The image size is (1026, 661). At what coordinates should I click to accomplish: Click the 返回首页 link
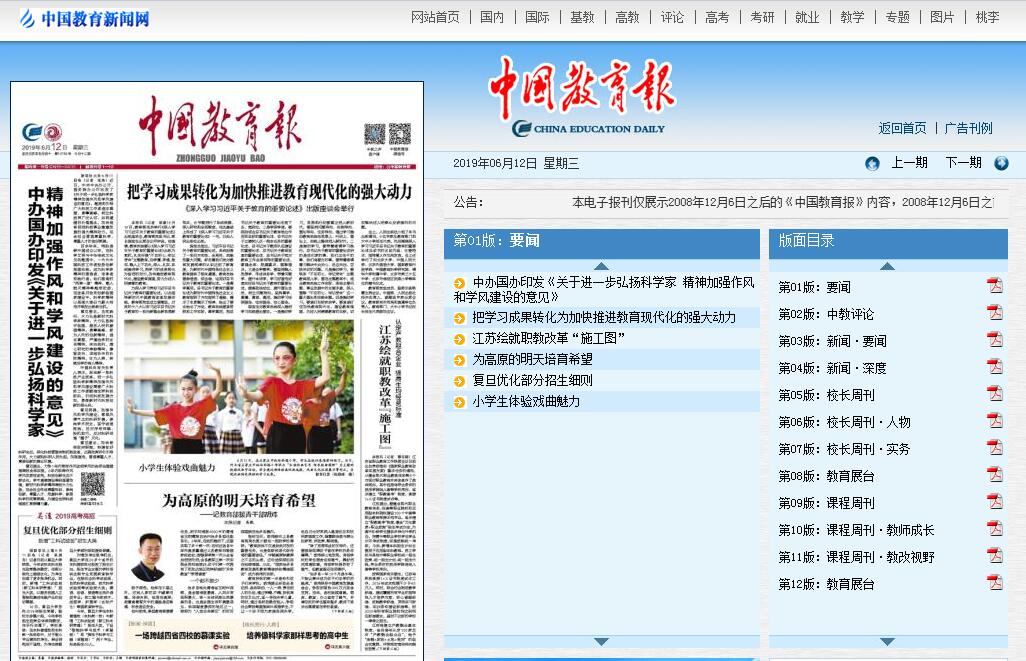point(902,128)
